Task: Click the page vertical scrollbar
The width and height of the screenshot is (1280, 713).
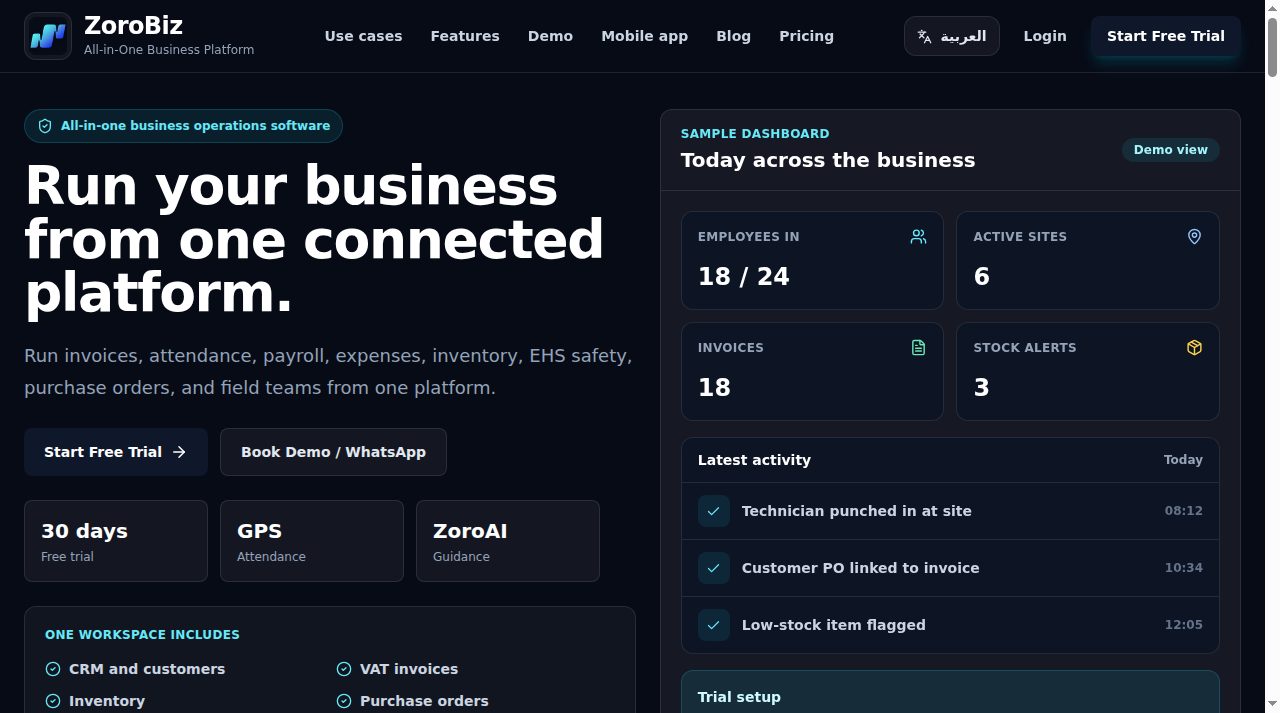Action: click(x=1272, y=356)
